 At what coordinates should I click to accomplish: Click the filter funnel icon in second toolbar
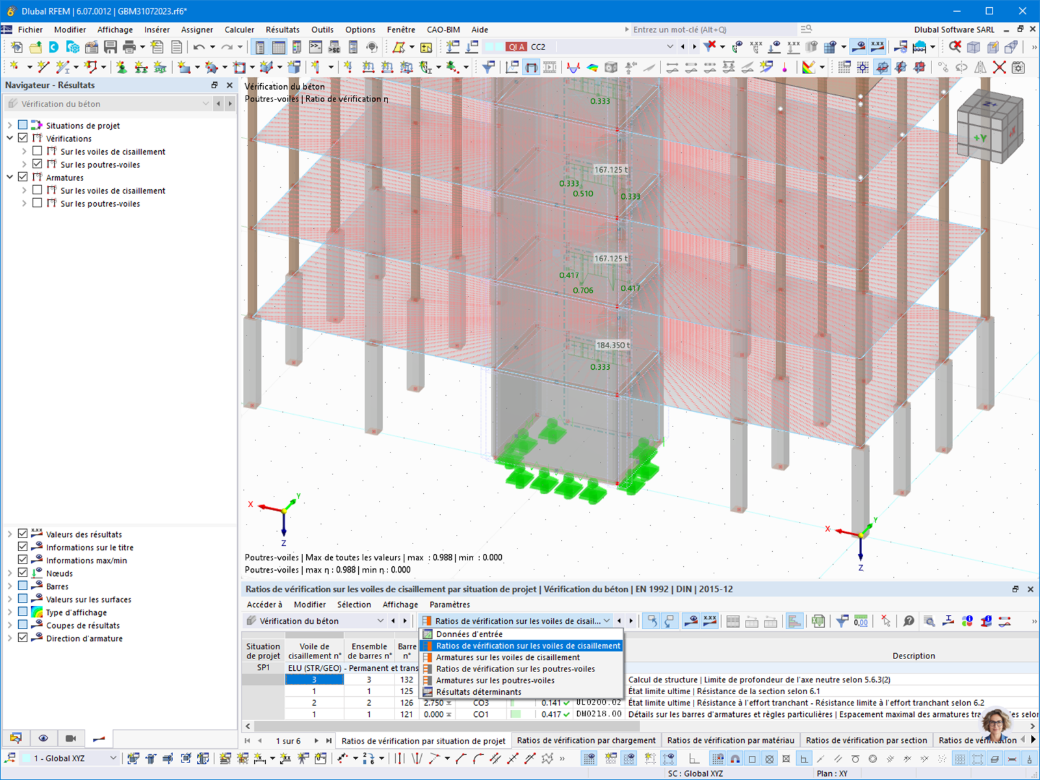(488, 67)
